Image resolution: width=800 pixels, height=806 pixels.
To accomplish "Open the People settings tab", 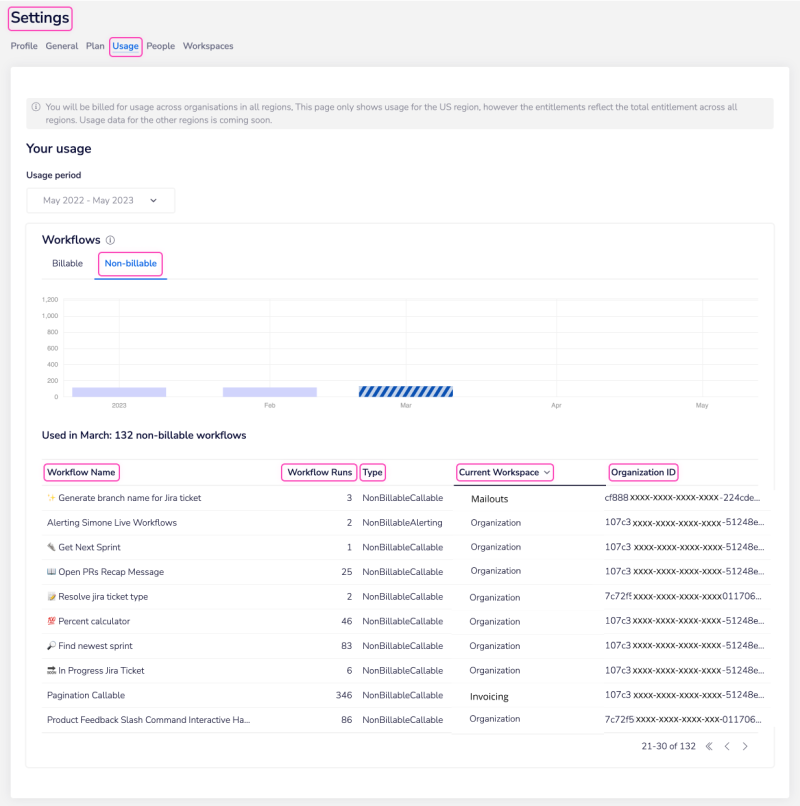I will click(160, 46).
